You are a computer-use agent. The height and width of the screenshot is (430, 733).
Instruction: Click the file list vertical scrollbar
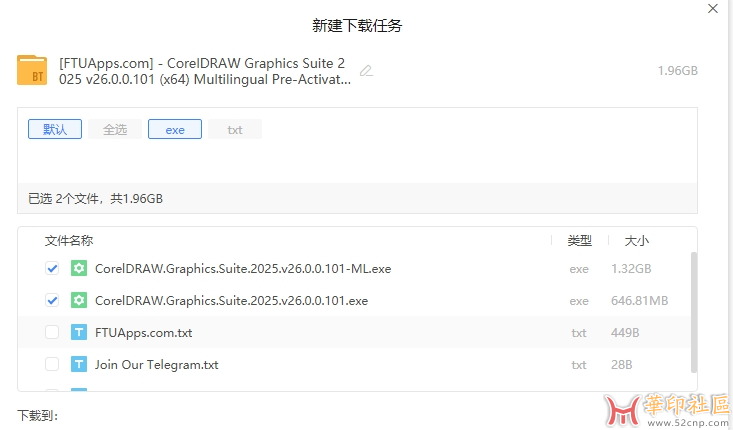click(694, 312)
